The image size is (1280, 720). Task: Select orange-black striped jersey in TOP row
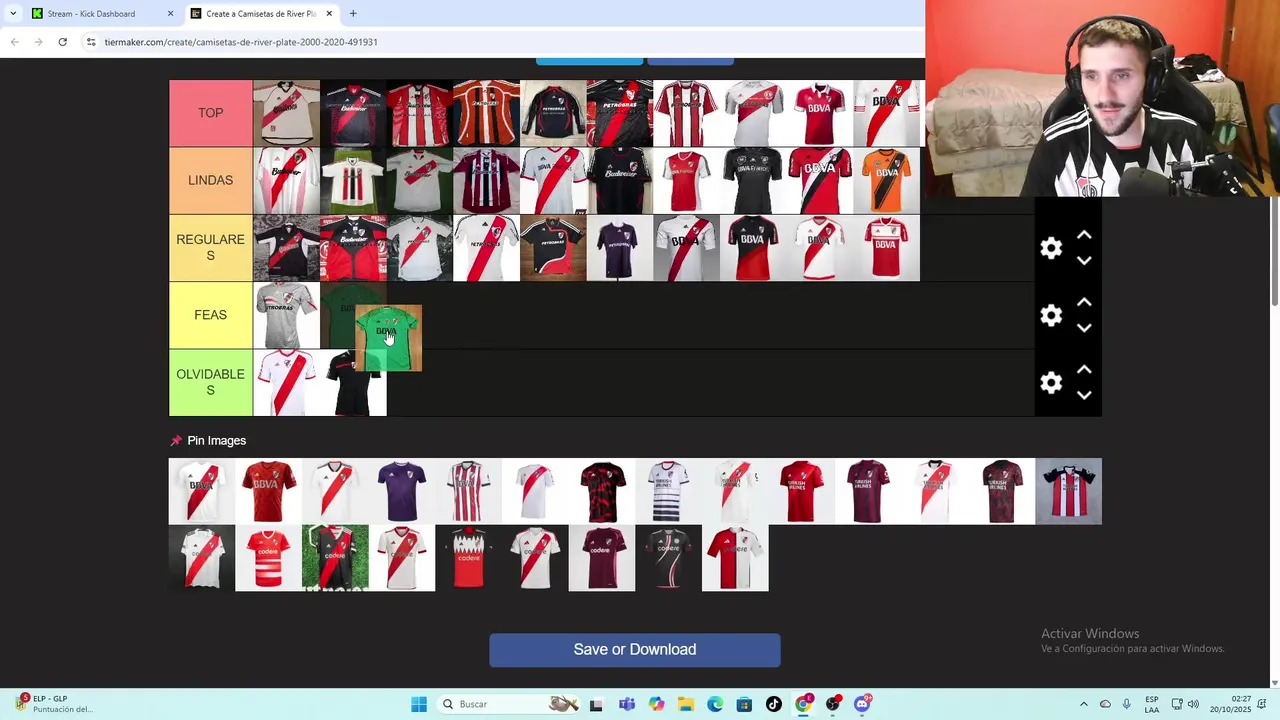[487, 113]
